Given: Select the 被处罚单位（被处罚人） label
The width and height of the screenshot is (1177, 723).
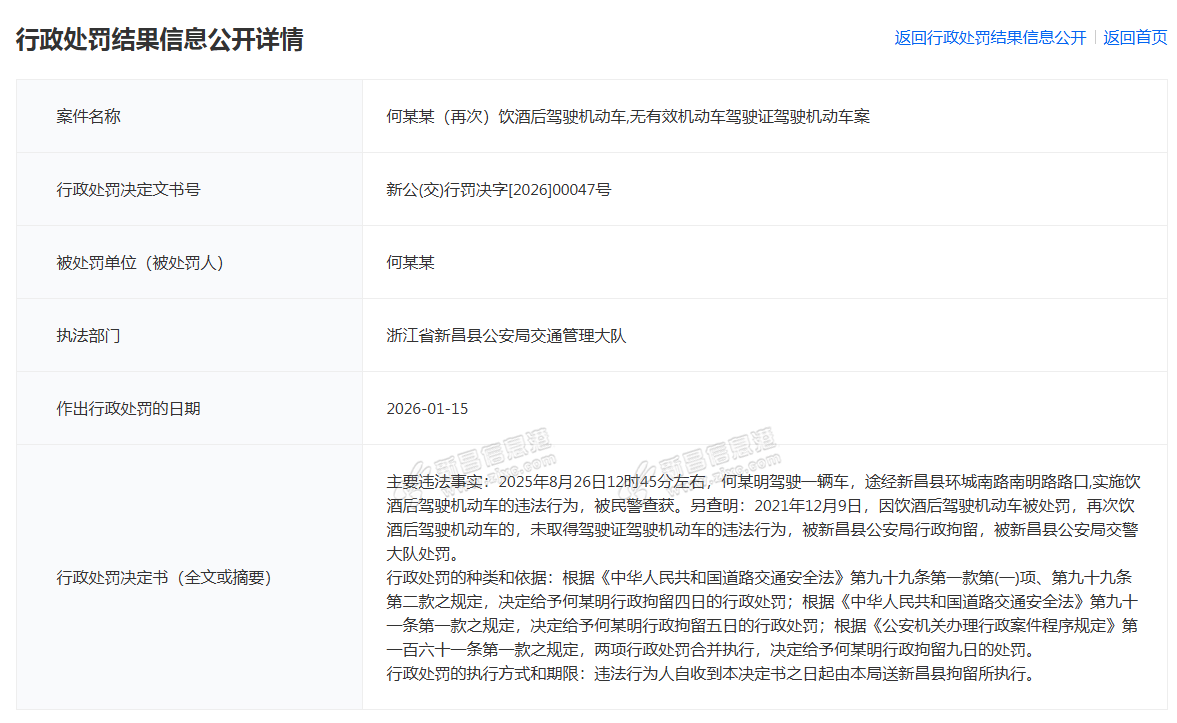Looking at the screenshot, I should (139, 262).
